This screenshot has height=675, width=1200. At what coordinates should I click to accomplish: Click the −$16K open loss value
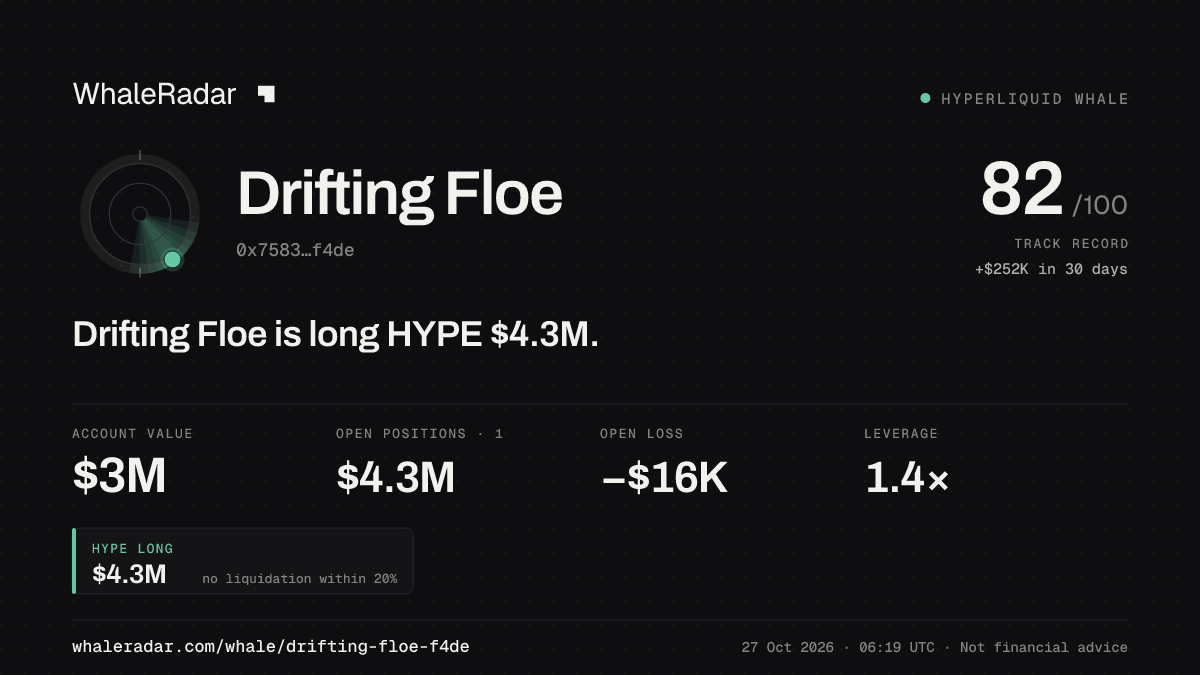[664, 477]
